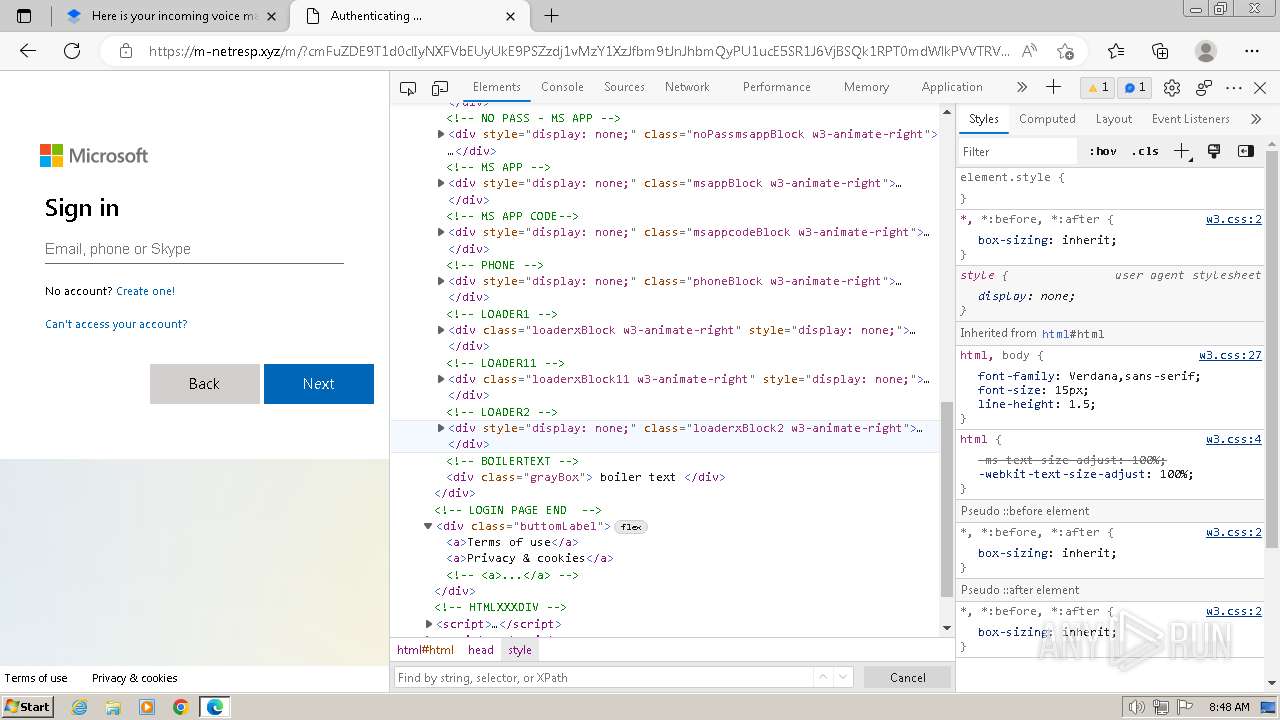Switch to the Sources tab

624,87
